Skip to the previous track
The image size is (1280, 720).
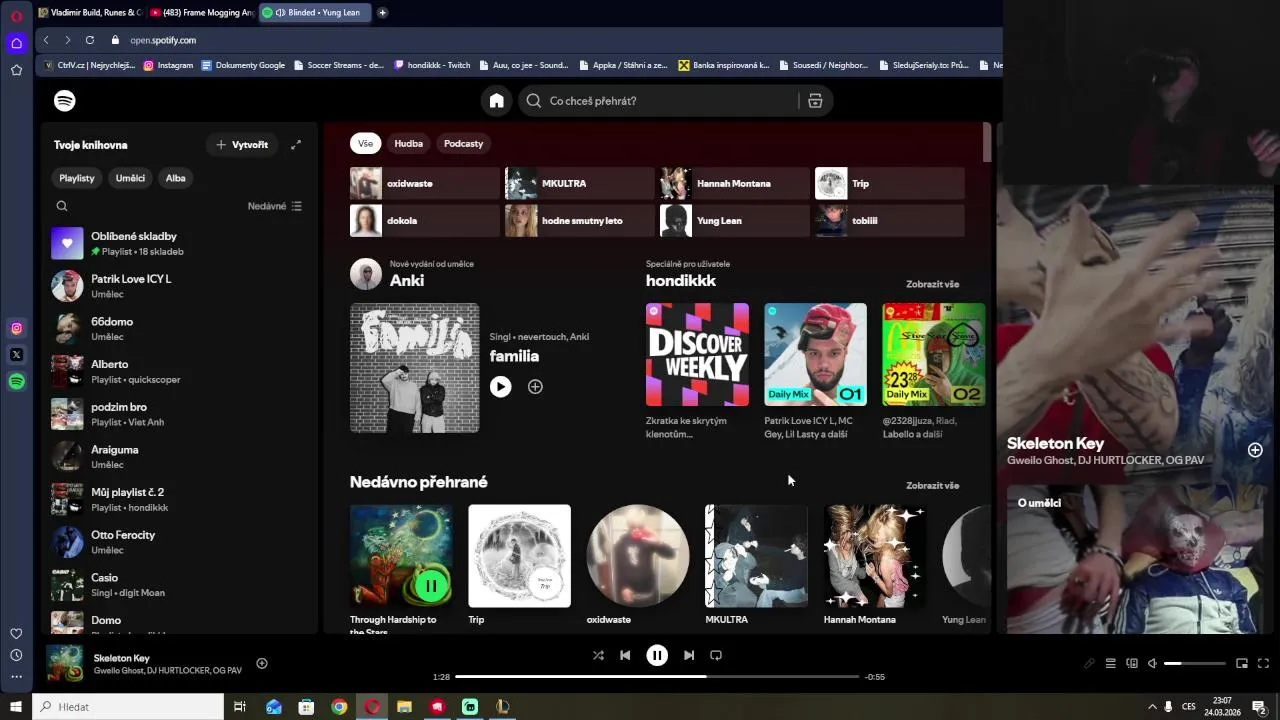625,655
